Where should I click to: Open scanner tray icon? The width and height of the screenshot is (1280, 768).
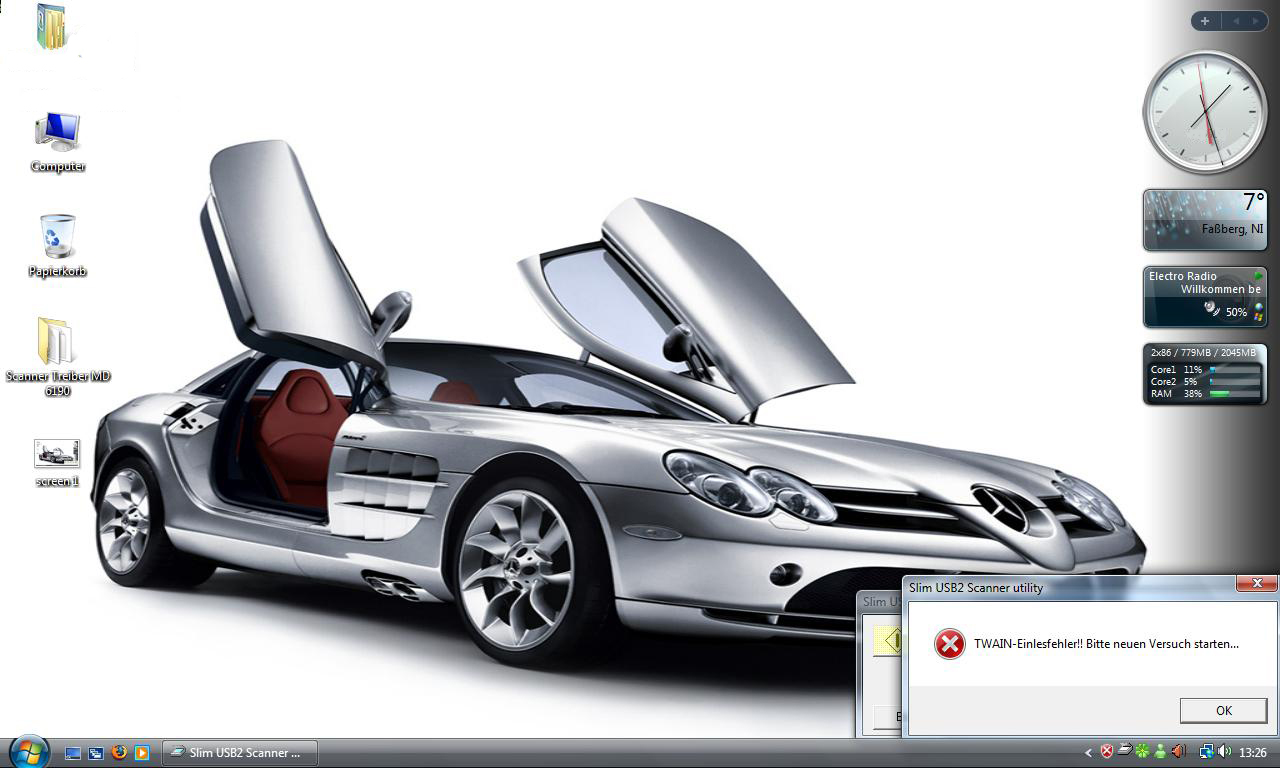1124,750
